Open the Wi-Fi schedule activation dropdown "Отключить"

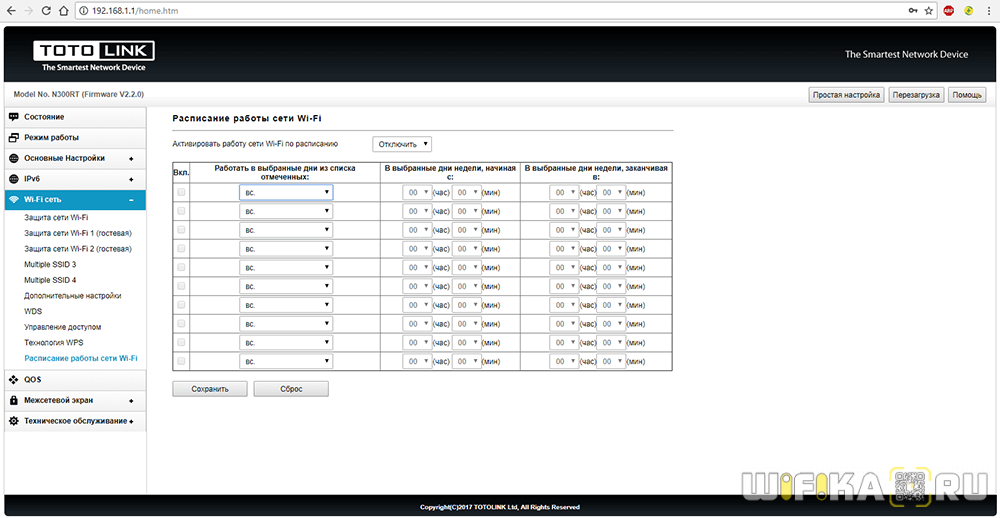pos(402,144)
